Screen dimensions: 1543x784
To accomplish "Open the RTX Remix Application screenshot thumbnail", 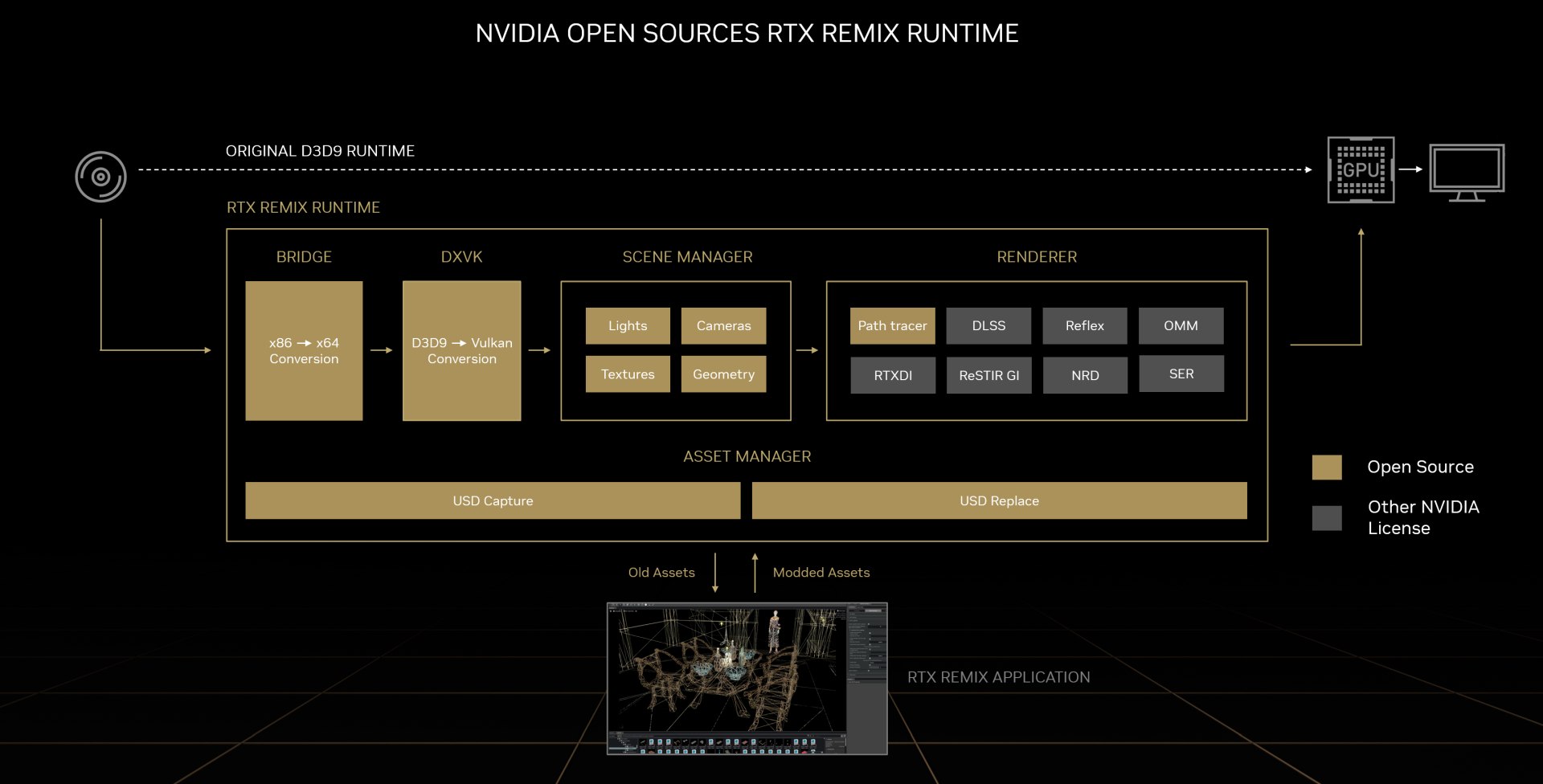I will pyautogui.click(x=747, y=679).
